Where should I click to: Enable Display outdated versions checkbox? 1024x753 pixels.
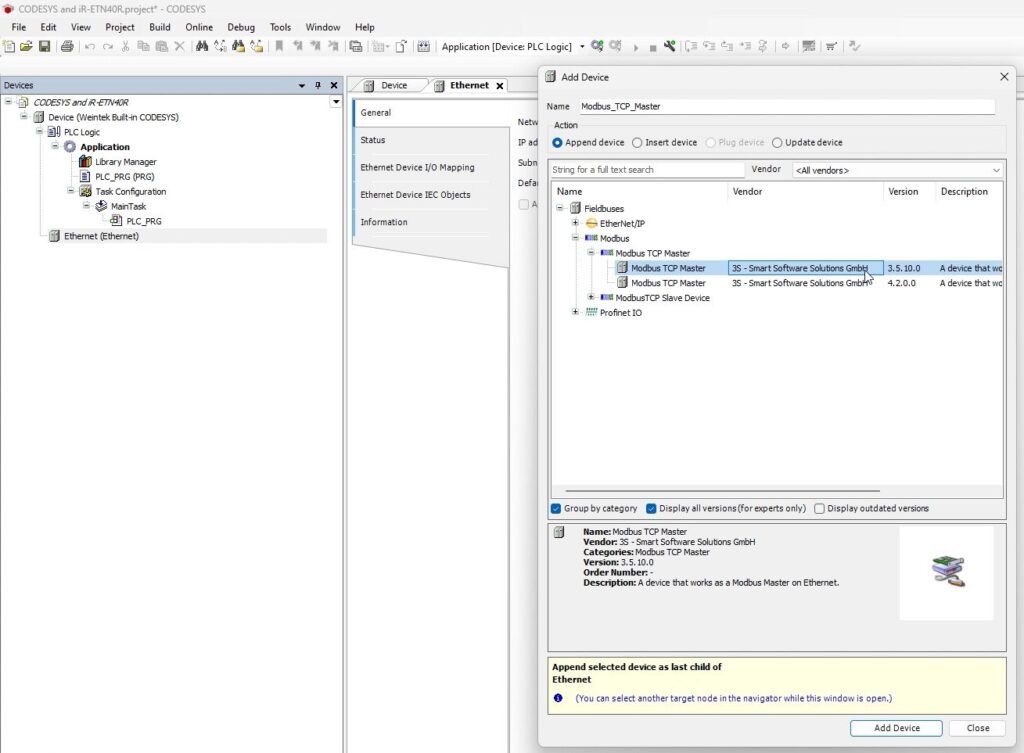tap(819, 508)
